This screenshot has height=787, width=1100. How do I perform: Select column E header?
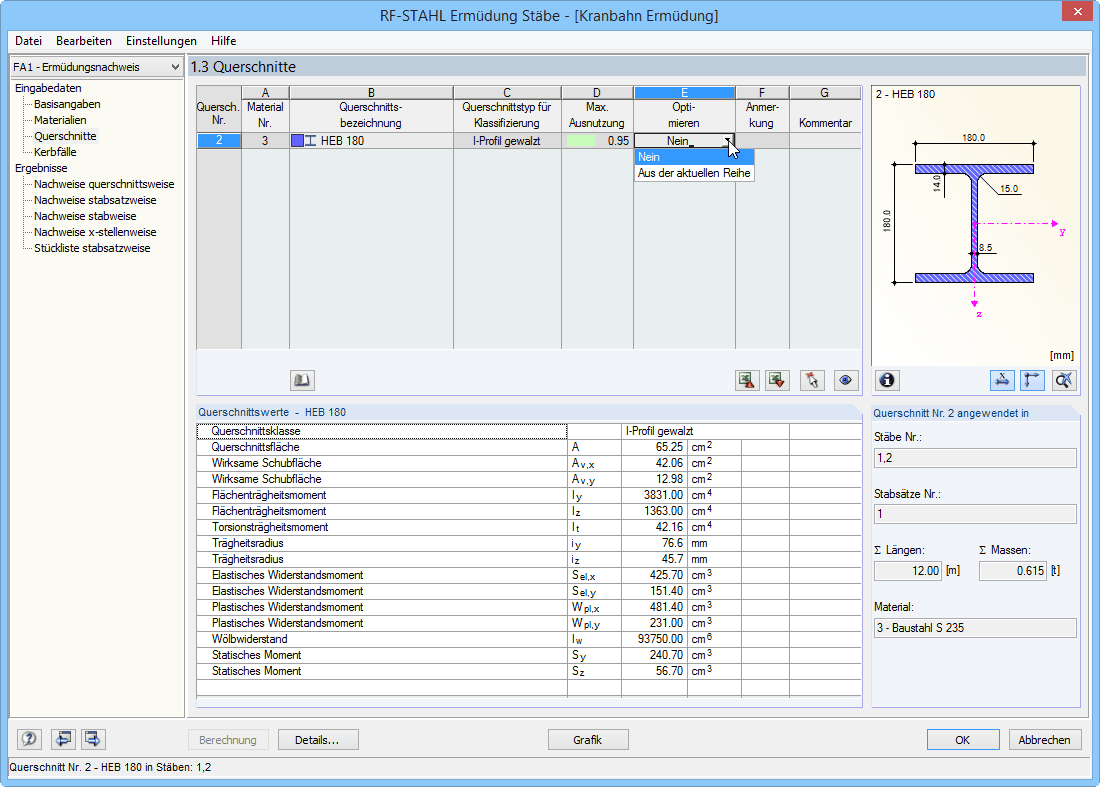click(684, 93)
